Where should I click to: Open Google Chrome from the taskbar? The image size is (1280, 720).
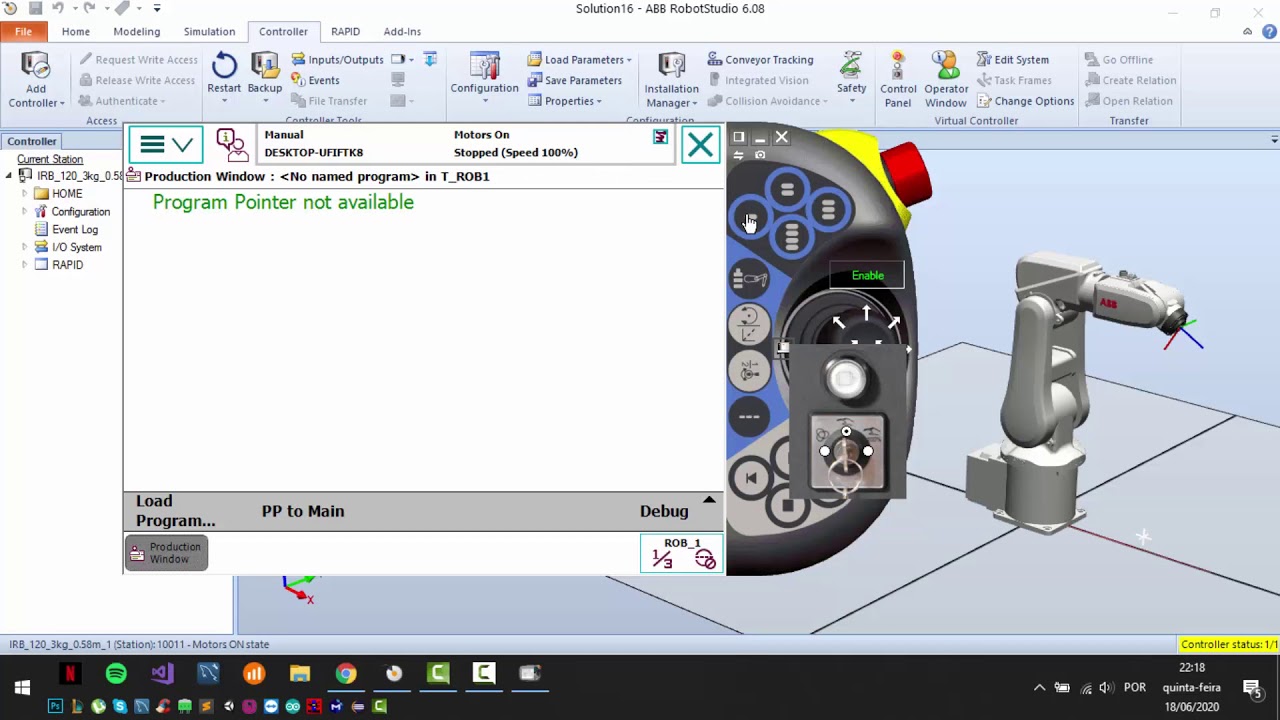(x=345, y=674)
